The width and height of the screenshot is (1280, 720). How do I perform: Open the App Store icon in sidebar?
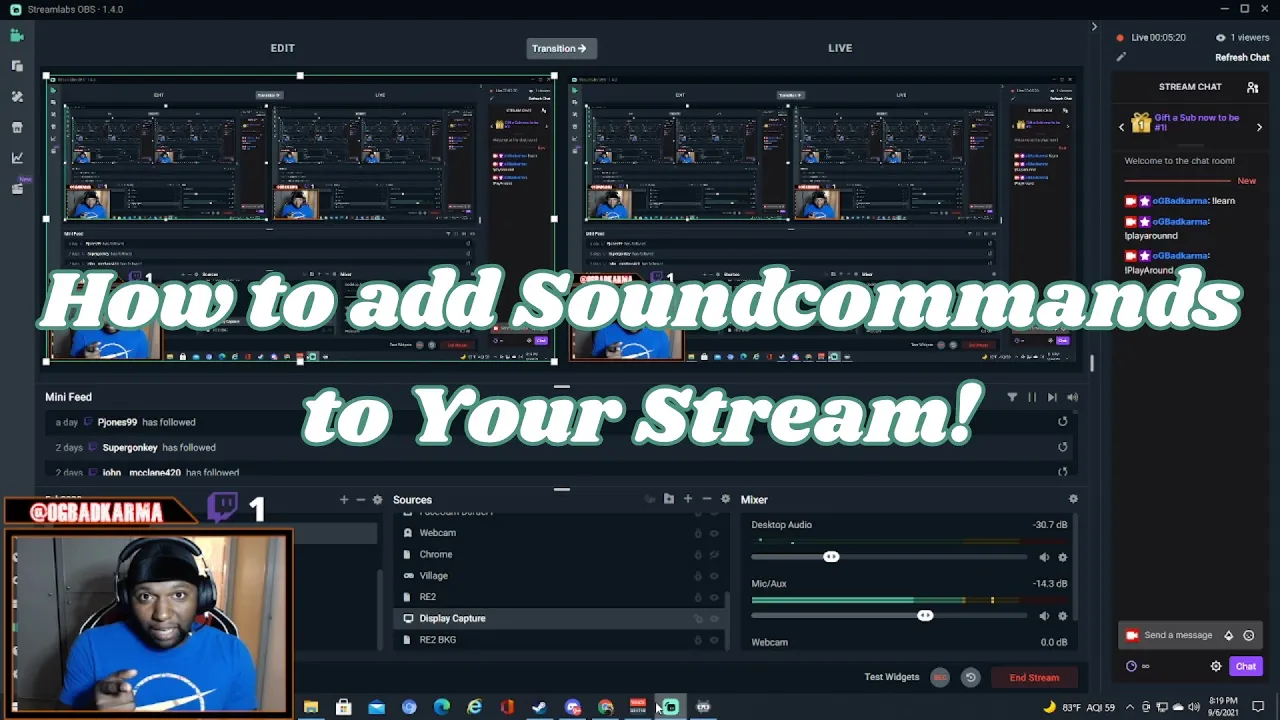[17, 127]
